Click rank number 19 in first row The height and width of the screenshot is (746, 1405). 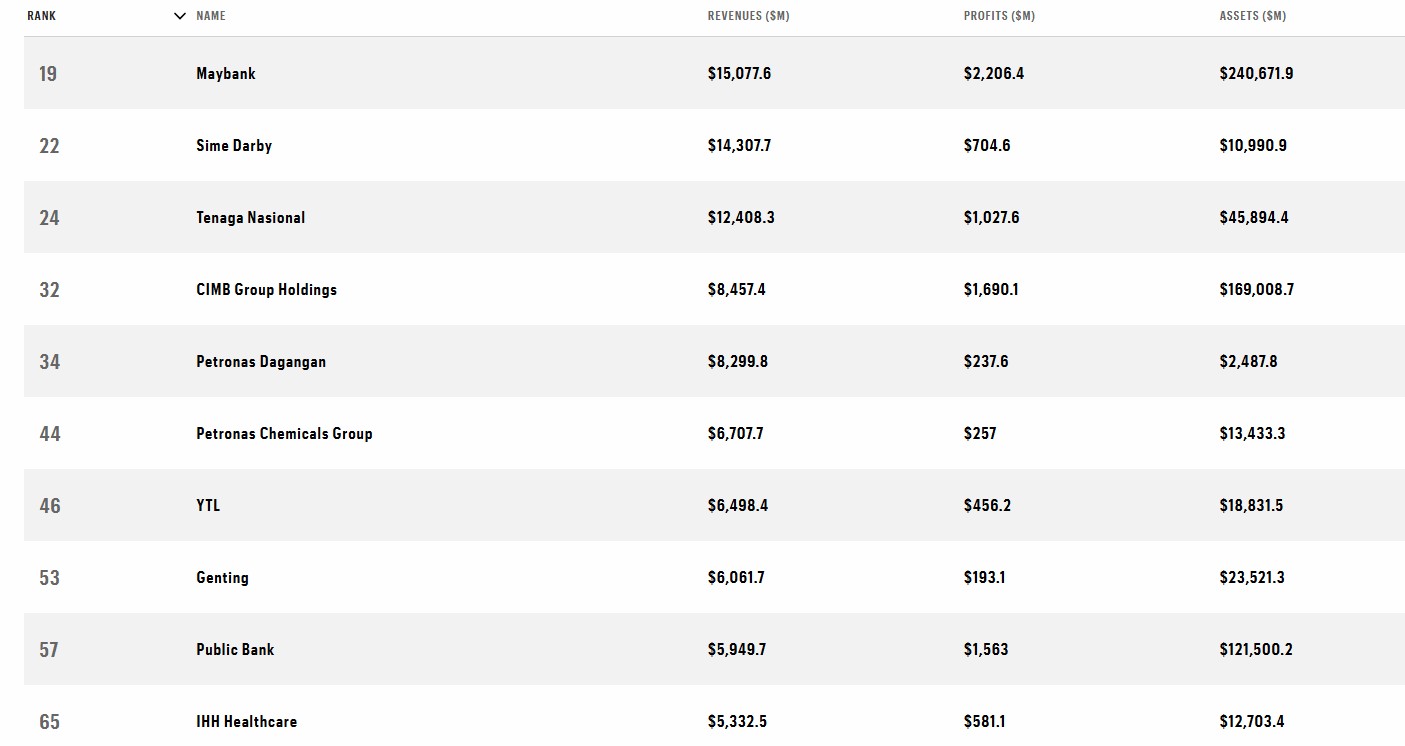click(x=48, y=74)
